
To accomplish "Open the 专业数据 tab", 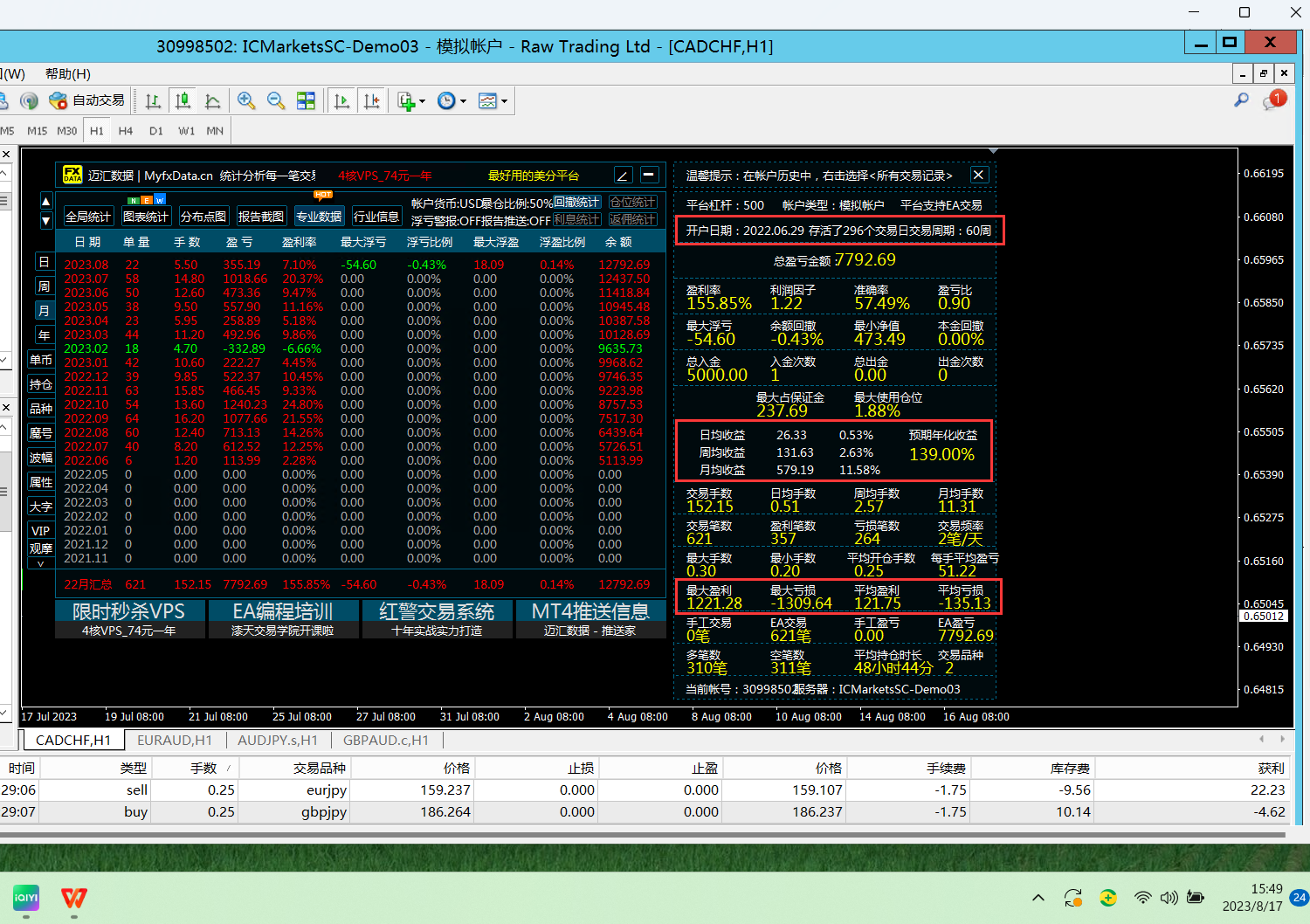I will point(319,217).
